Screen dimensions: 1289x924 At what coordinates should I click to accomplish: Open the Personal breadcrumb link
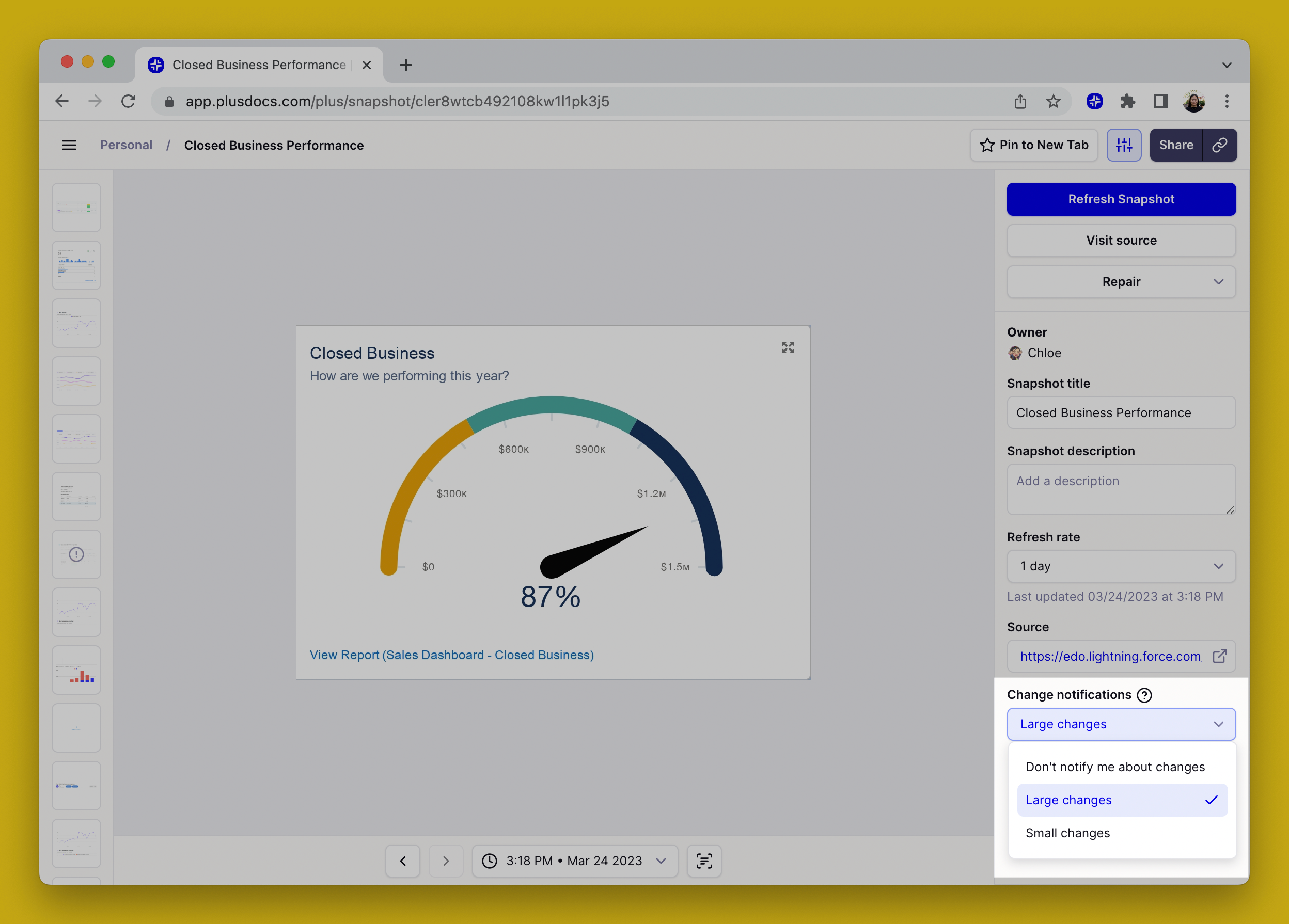click(x=126, y=146)
